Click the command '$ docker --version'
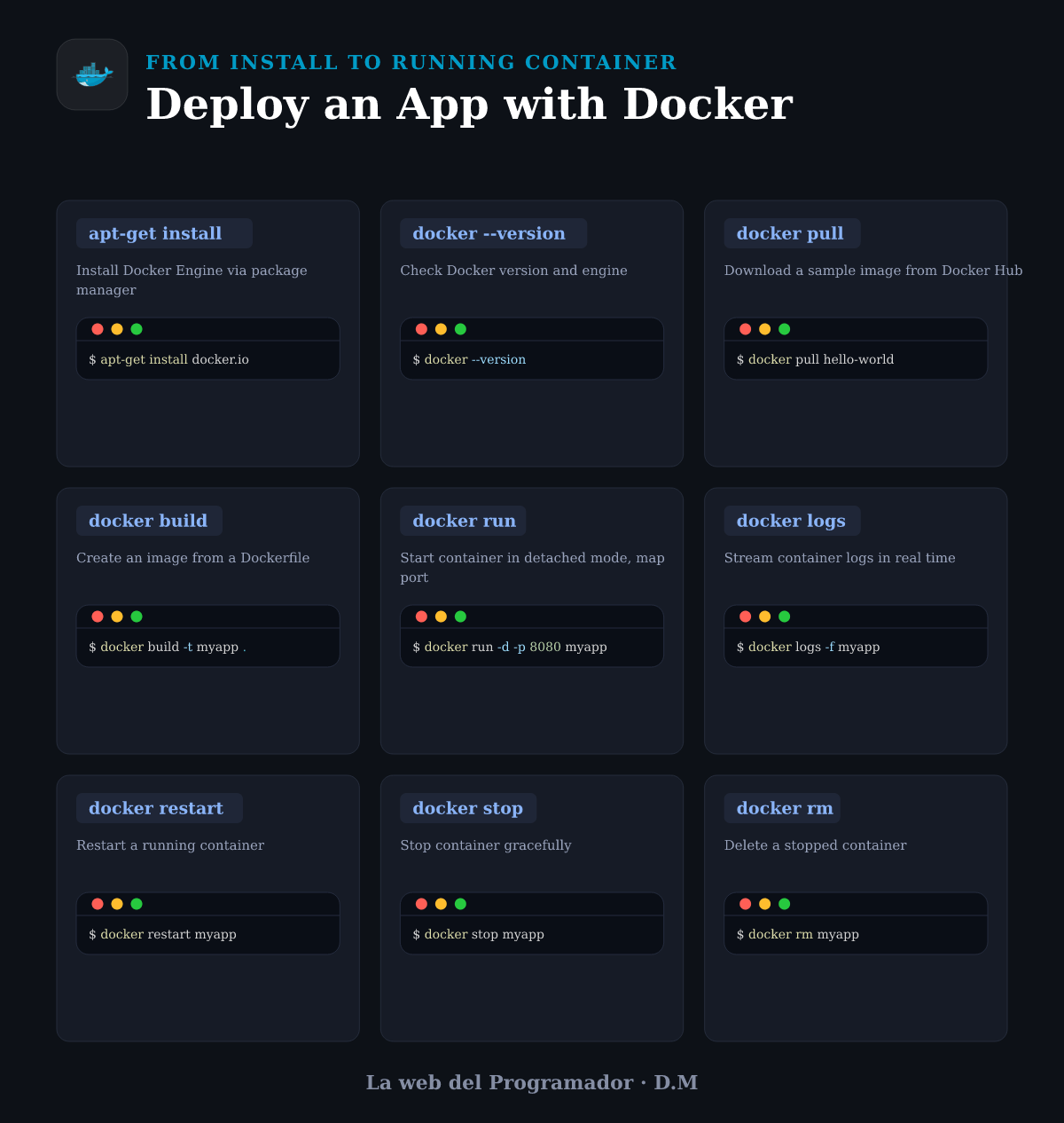The width and height of the screenshot is (1064, 1123). pyautogui.click(x=469, y=360)
